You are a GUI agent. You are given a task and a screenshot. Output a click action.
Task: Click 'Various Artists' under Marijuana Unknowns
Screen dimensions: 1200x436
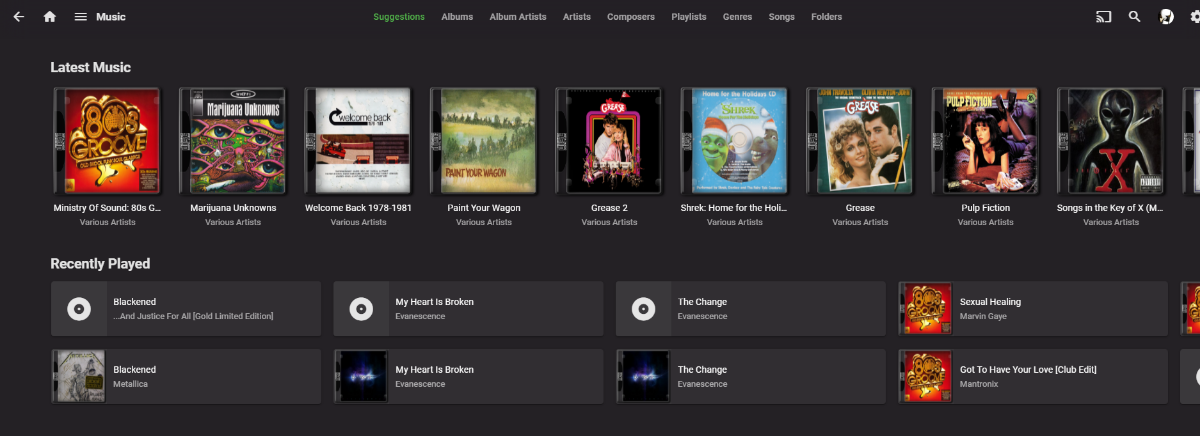(233, 222)
